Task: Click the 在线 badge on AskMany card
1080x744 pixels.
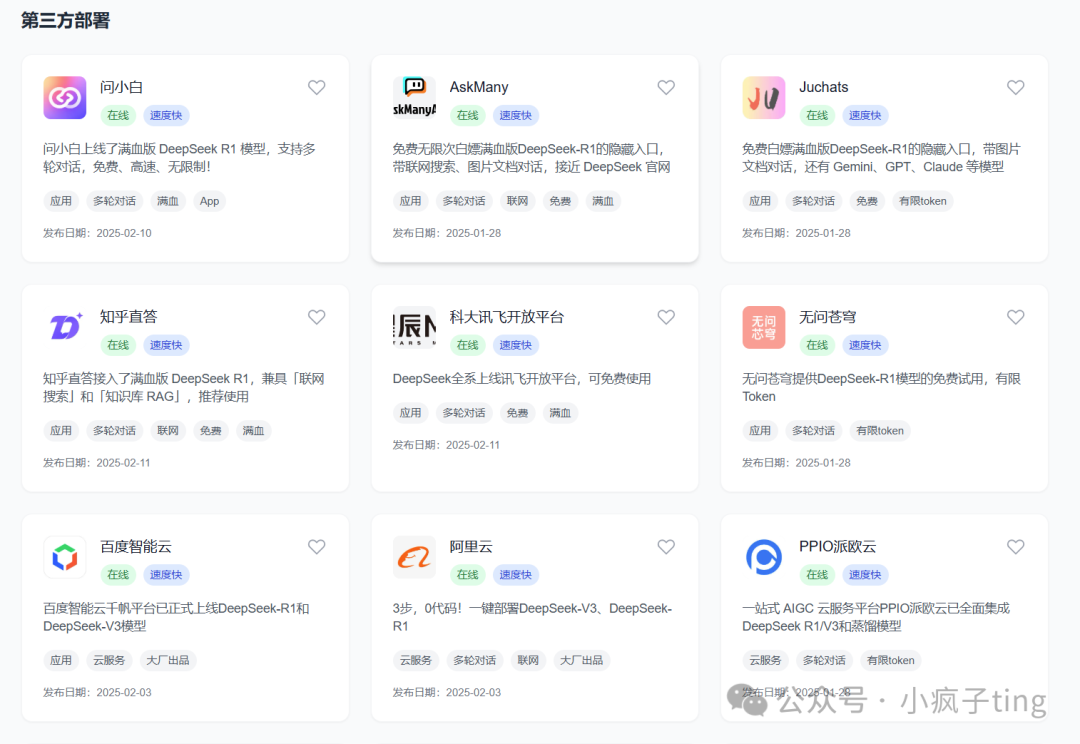Action: tap(467, 116)
